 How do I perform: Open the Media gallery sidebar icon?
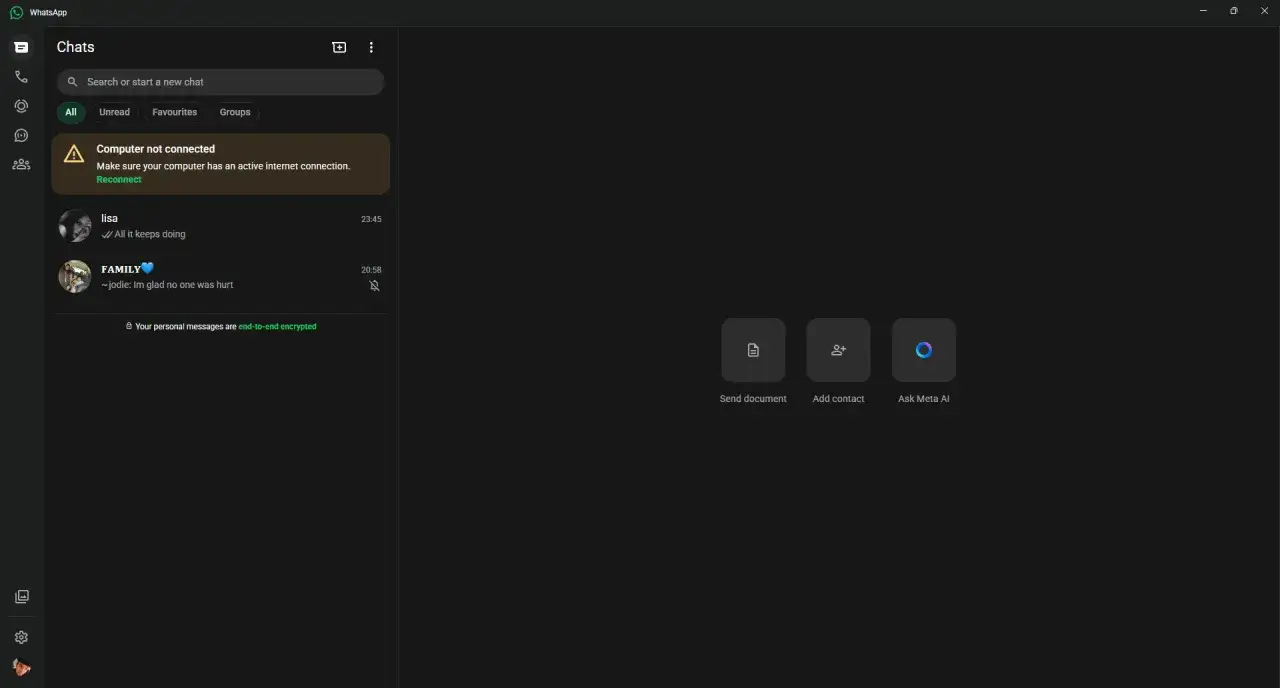tap(21, 597)
